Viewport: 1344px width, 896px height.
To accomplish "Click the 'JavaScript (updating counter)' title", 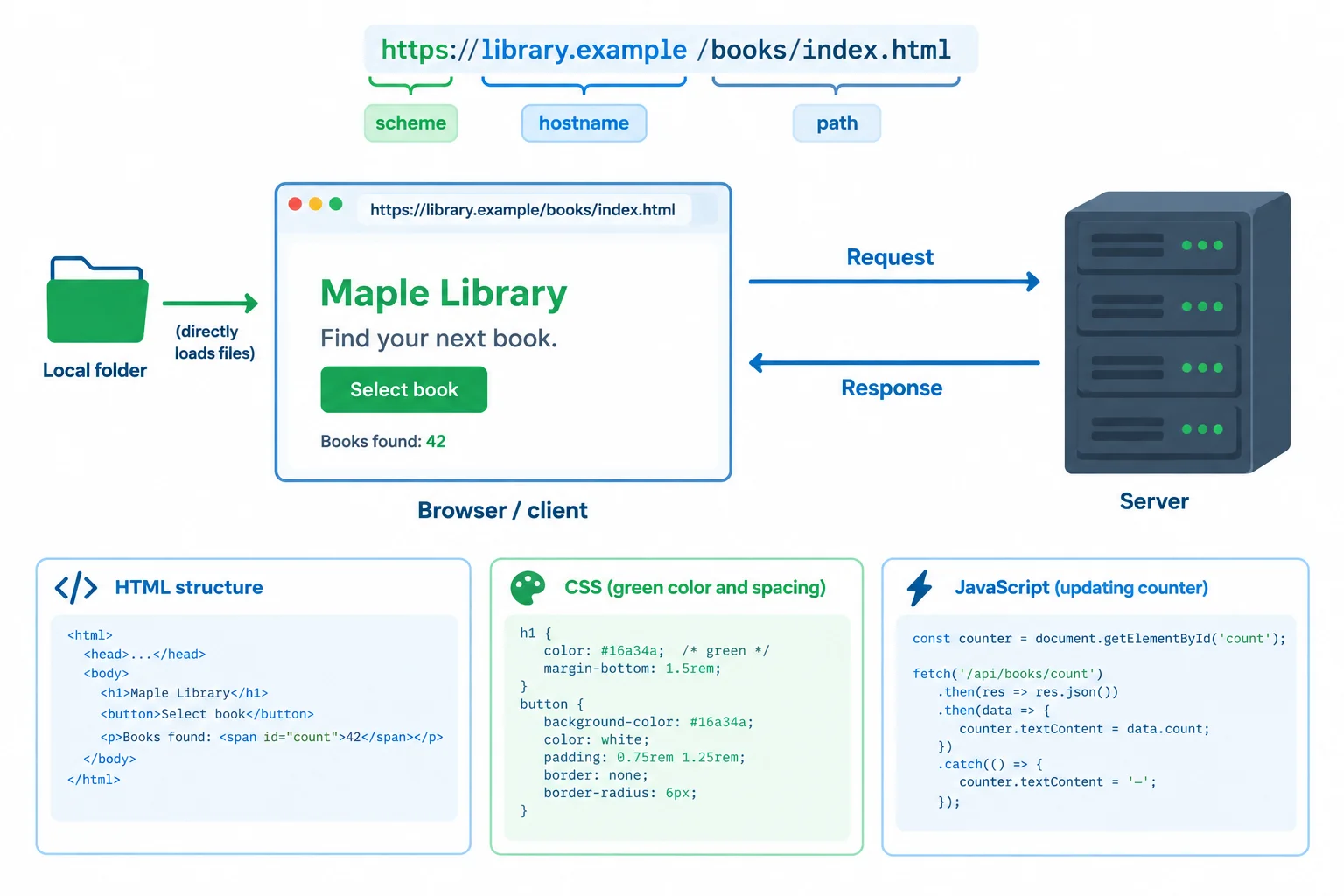I will coord(1081,588).
